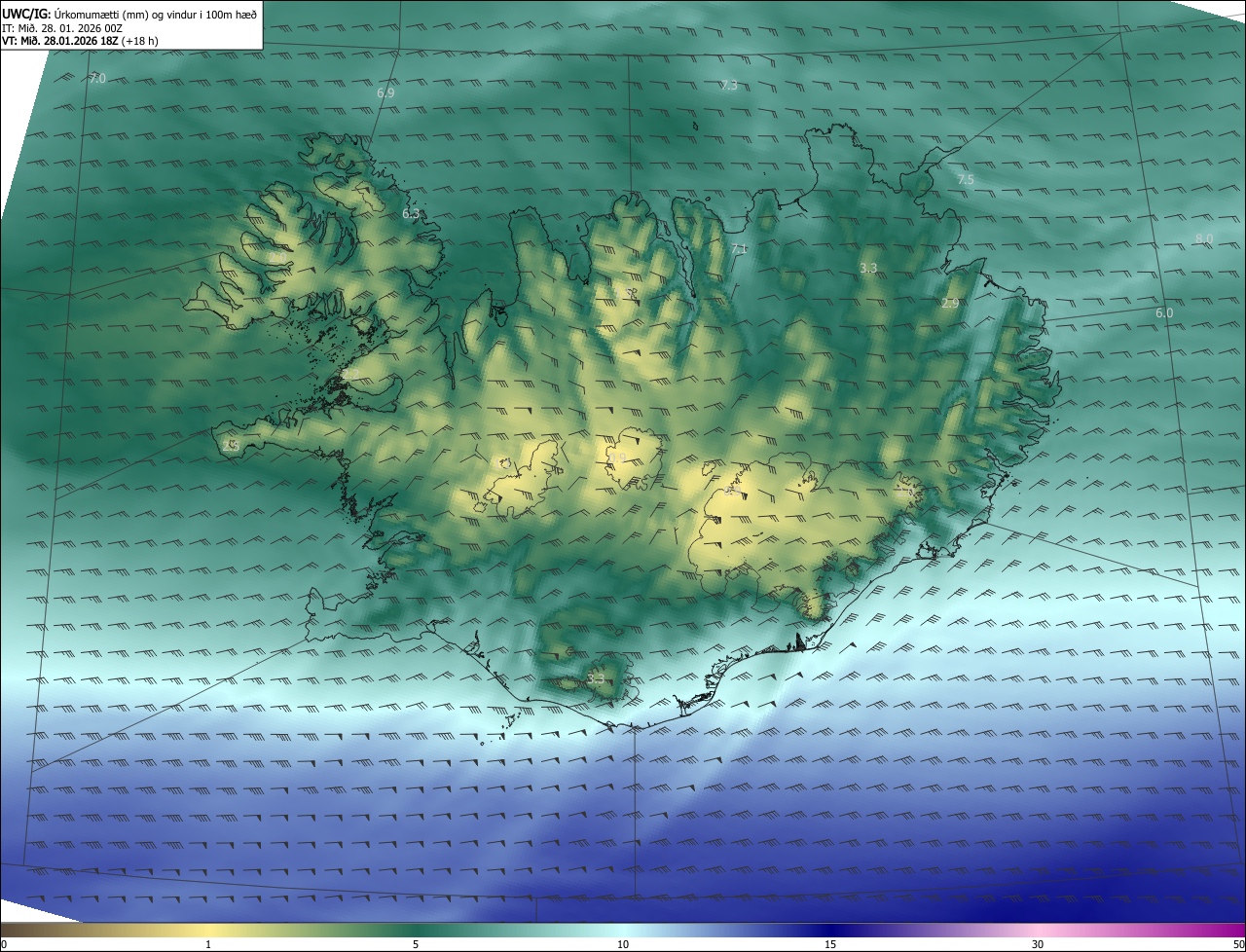Click the "15" tick label on the color scale
Image resolution: width=1246 pixels, height=952 pixels.
pos(830,944)
